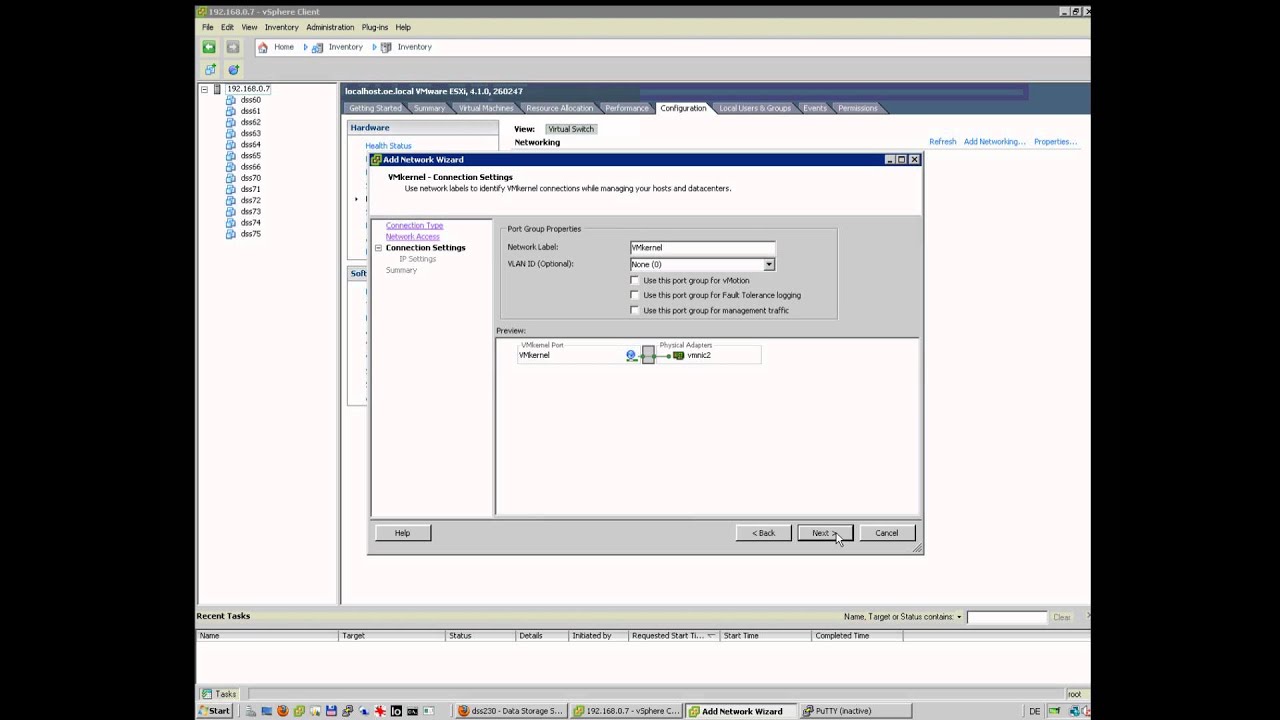
Task: Select the 192.168.0.7 host in tree
Action: pyautogui.click(x=248, y=89)
